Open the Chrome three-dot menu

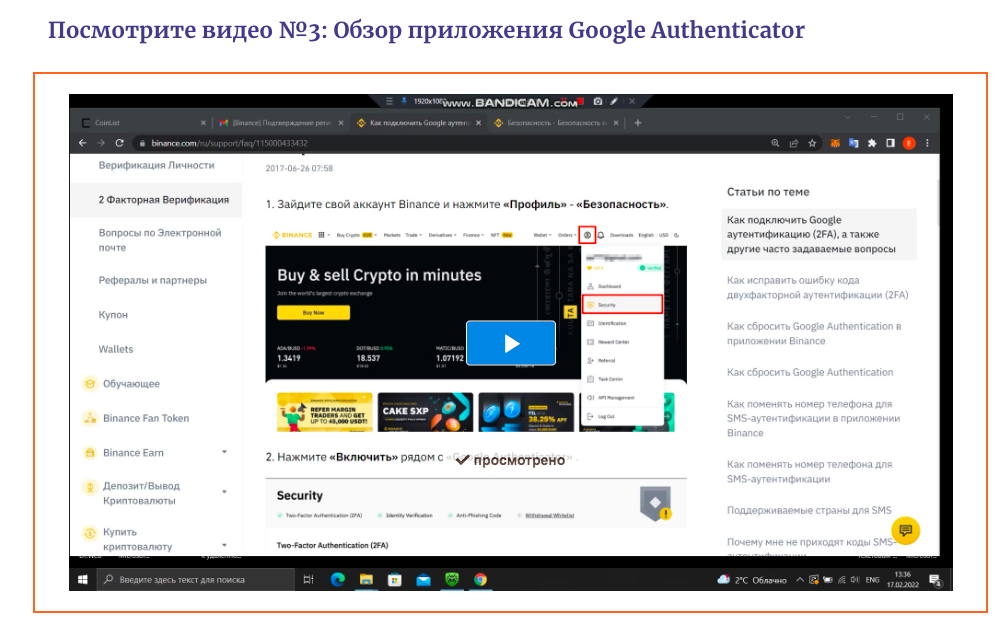tap(928, 143)
